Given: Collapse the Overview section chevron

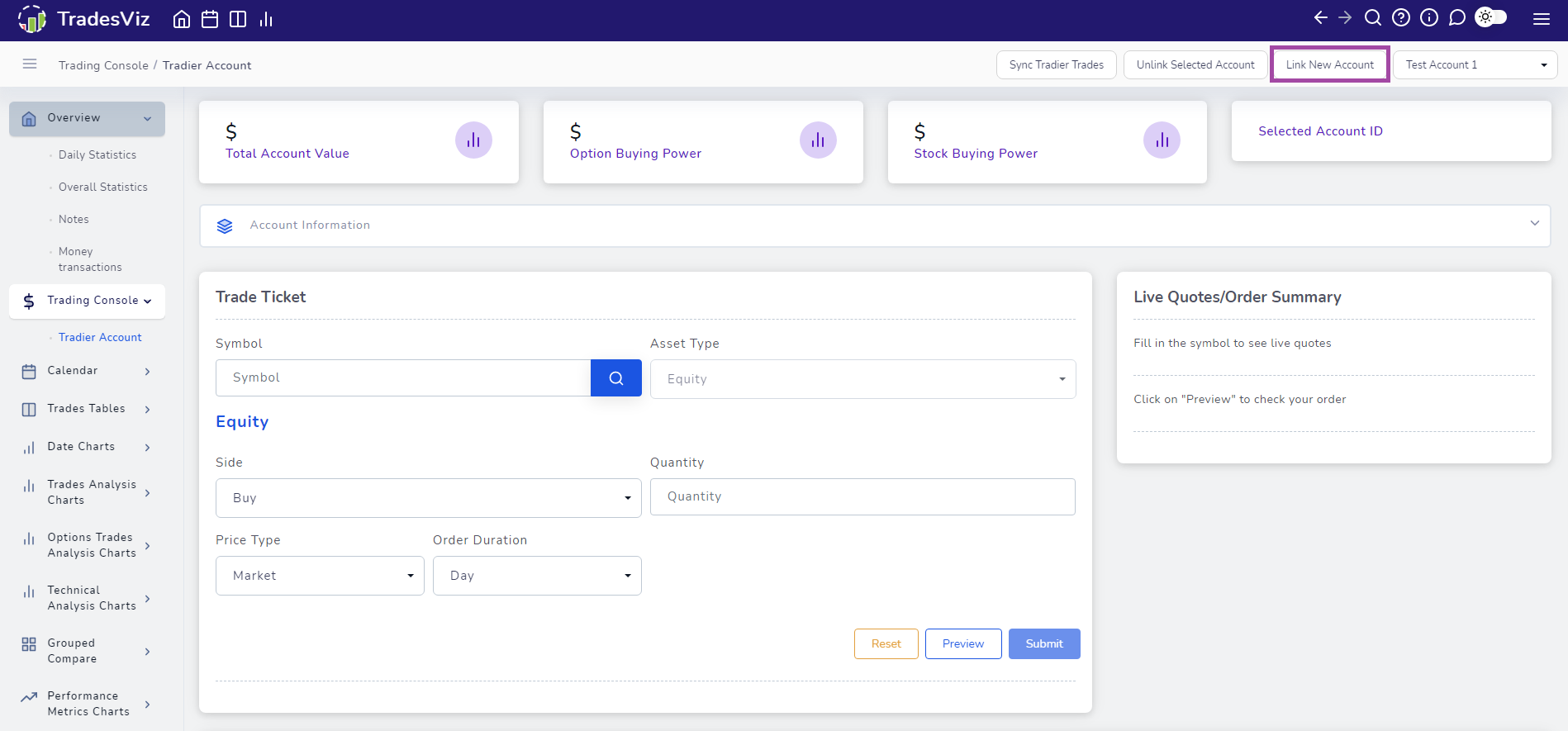Looking at the screenshot, I should click(148, 119).
